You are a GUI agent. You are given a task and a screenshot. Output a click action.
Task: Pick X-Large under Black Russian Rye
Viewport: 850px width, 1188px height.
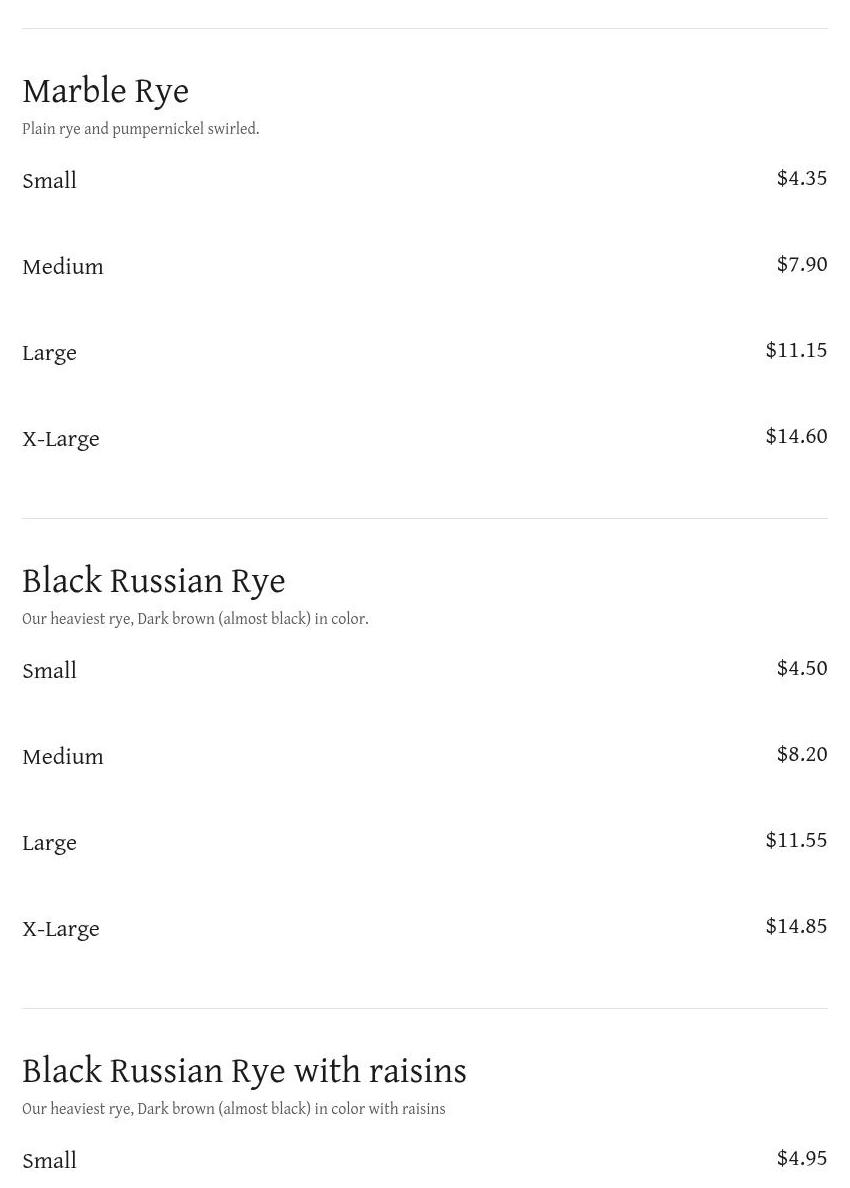tap(61, 930)
